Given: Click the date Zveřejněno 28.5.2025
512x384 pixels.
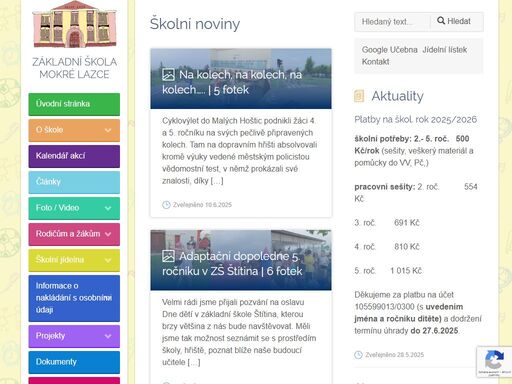Looking at the screenshot, I should tap(394, 355).
